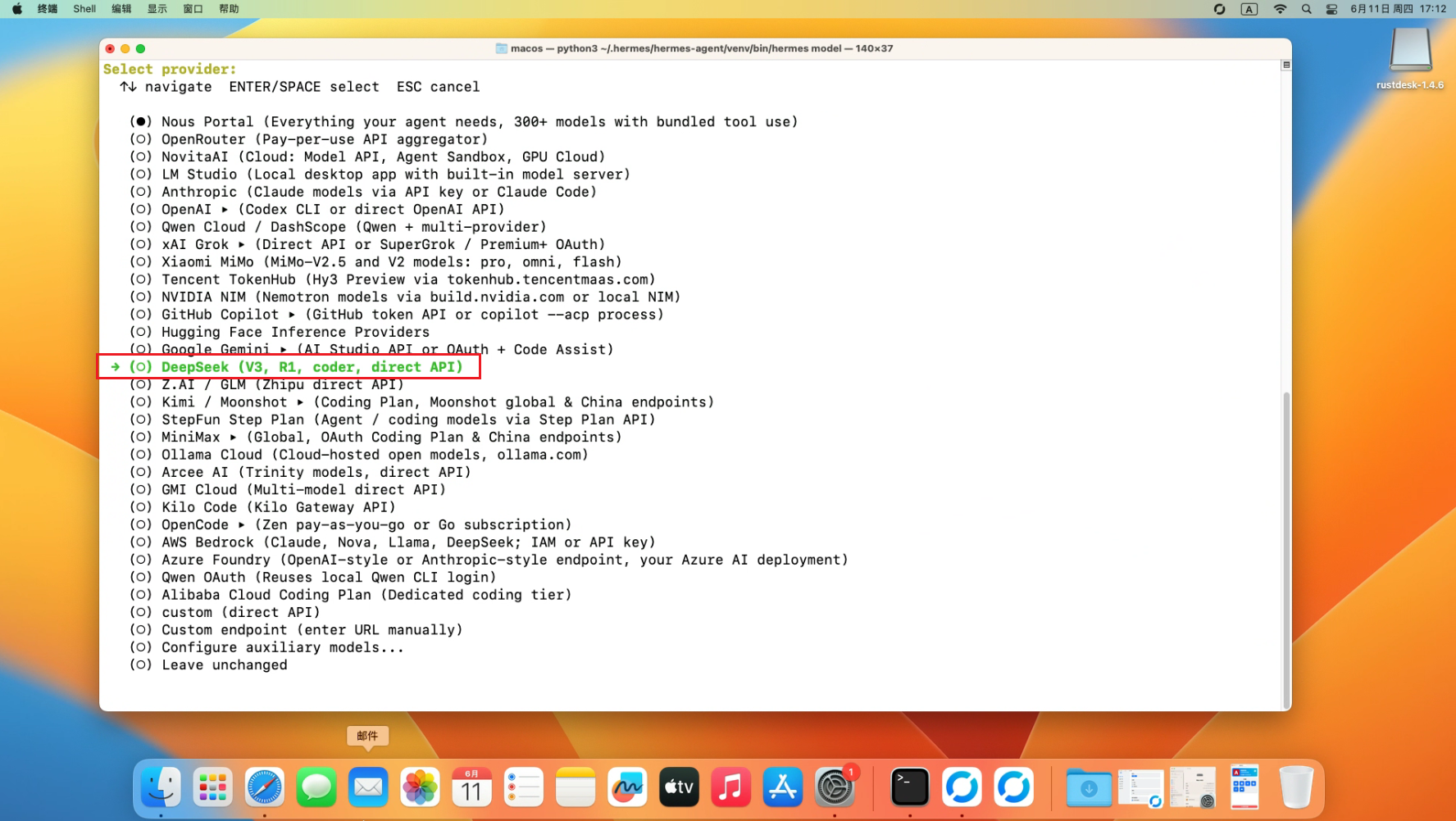Open the Notes app in Dock
The width and height of the screenshot is (1456, 821).
pyautogui.click(x=576, y=787)
